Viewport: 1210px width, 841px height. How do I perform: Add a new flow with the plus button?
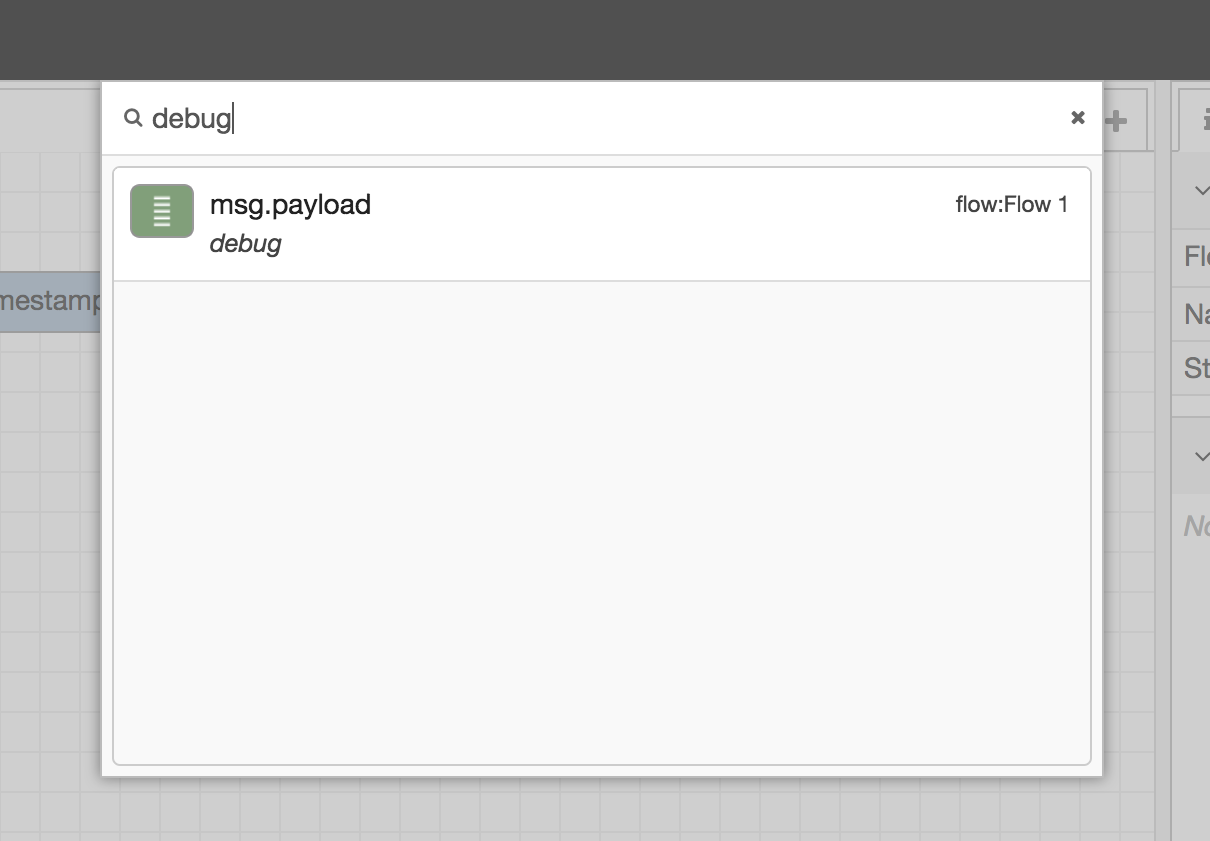1115,122
